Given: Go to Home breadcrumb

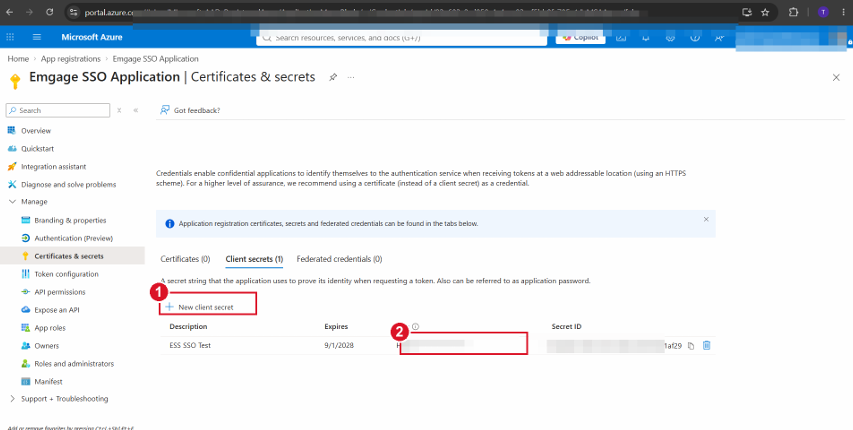Looking at the screenshot, I should (x=18, y=59).
